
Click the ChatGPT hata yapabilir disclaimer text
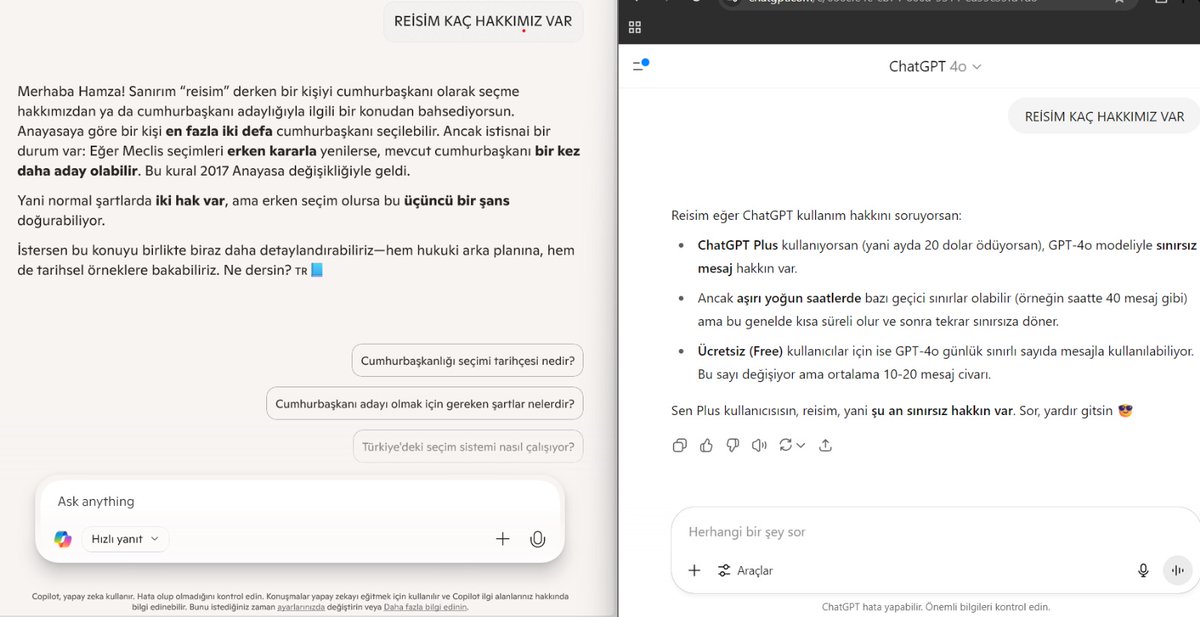pyautogui.click(x=935, y=606)
